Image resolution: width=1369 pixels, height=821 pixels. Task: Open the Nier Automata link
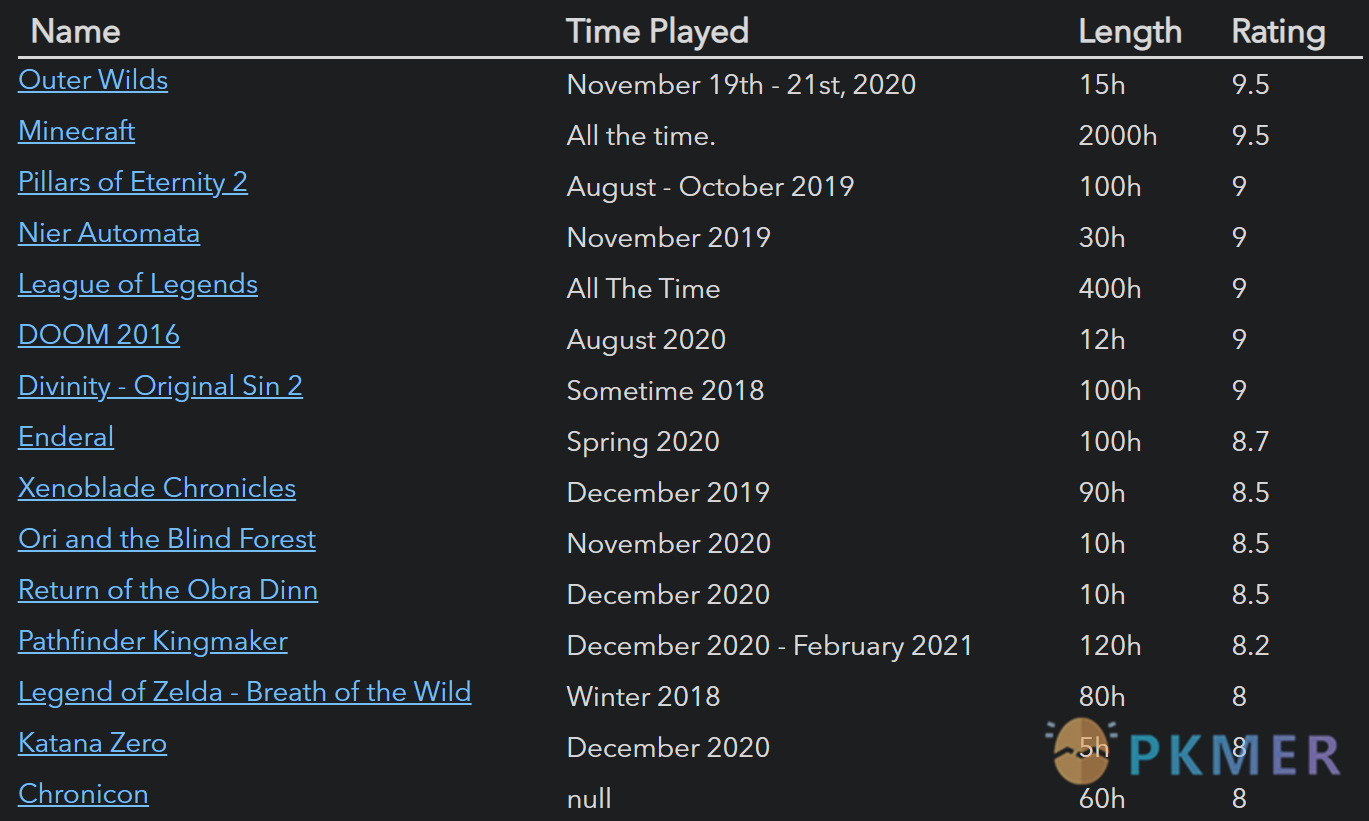tap(109, 233)
